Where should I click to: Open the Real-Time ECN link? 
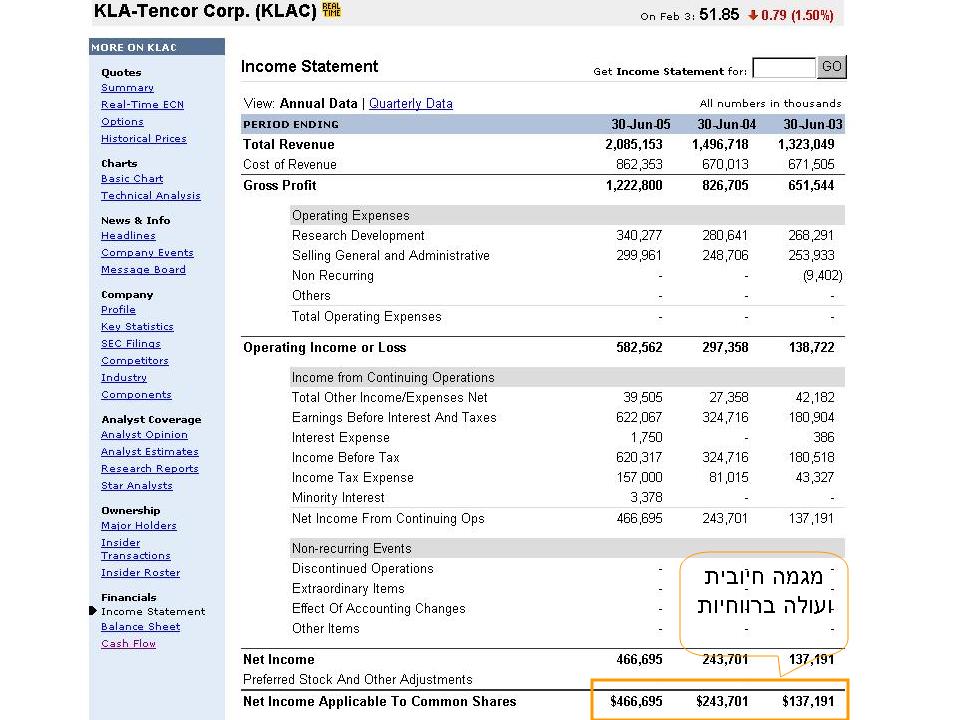(x=142, y=105)
